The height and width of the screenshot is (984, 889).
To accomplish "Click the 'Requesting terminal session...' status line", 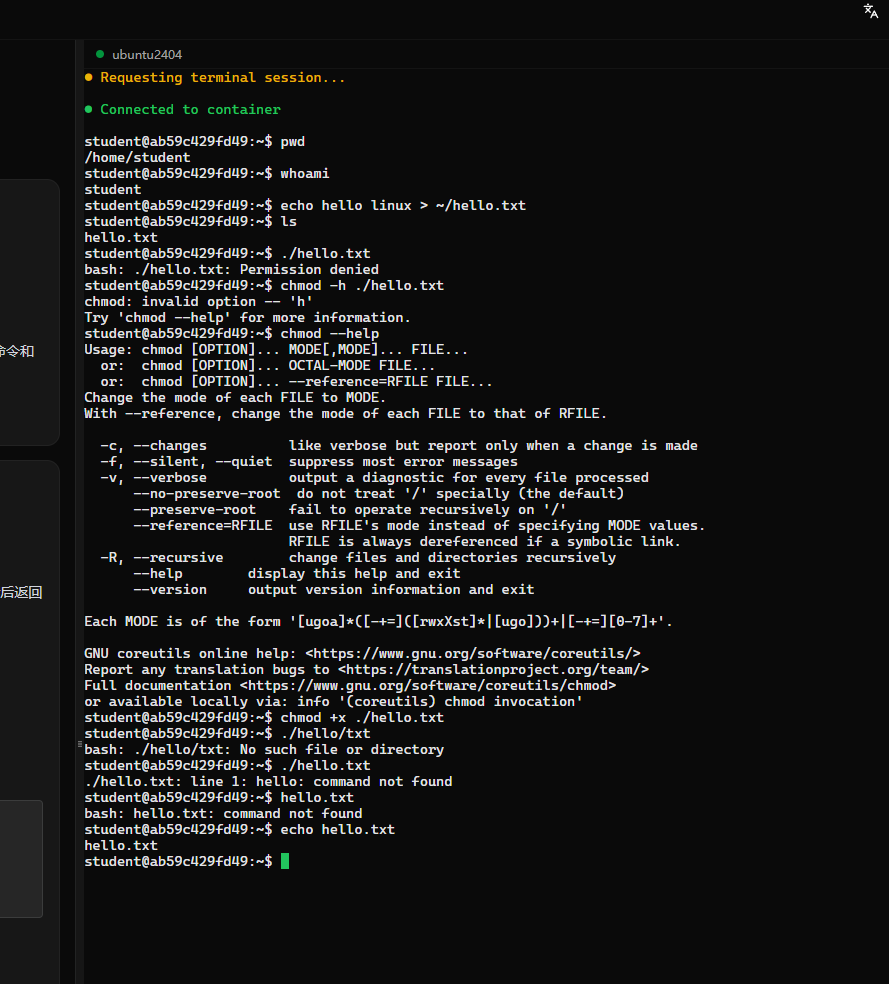I will click(215, 78).
